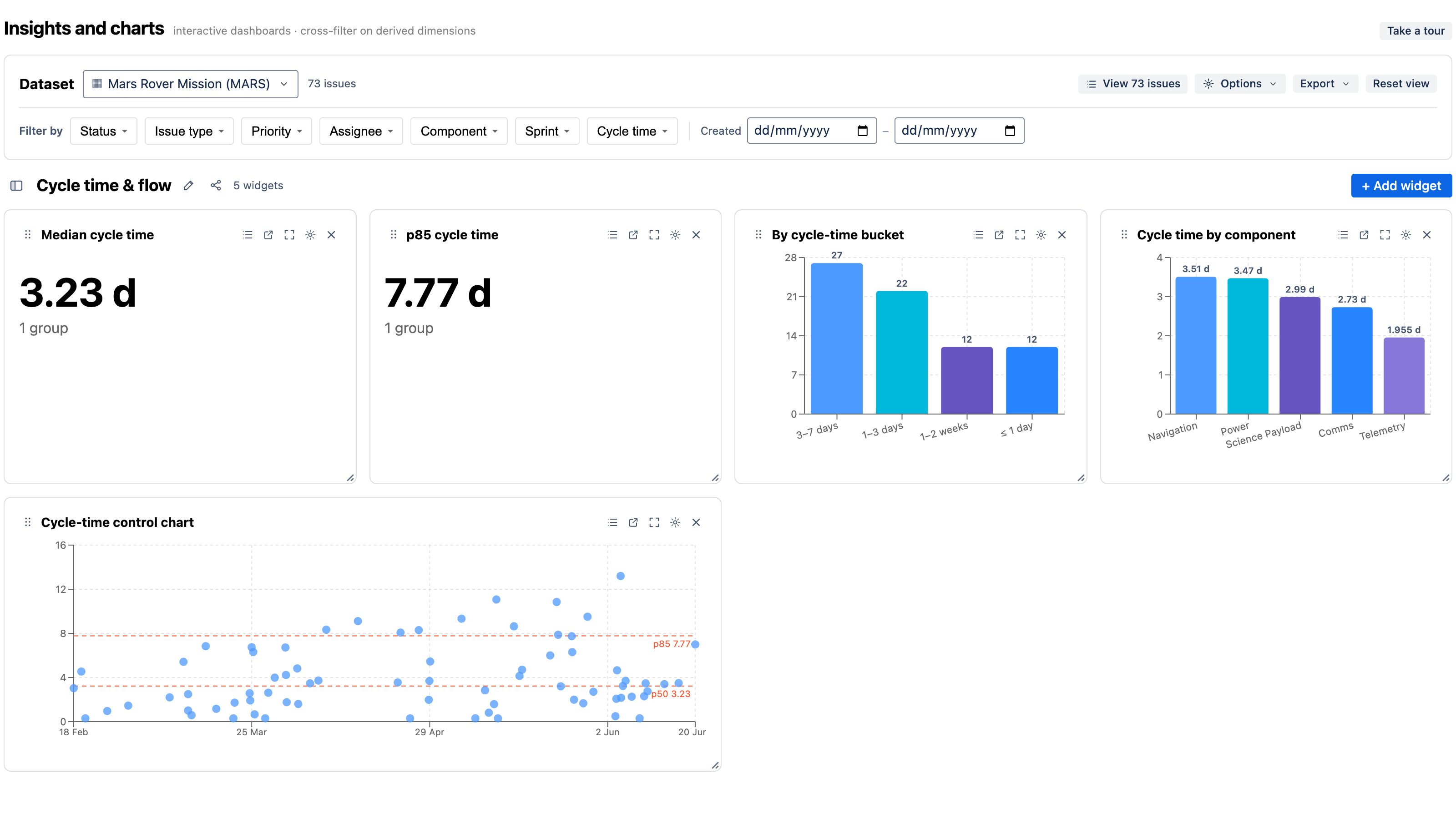1456x819 pixels.
Task: Open the Export dropdown menu
Action: (1325, 84)
